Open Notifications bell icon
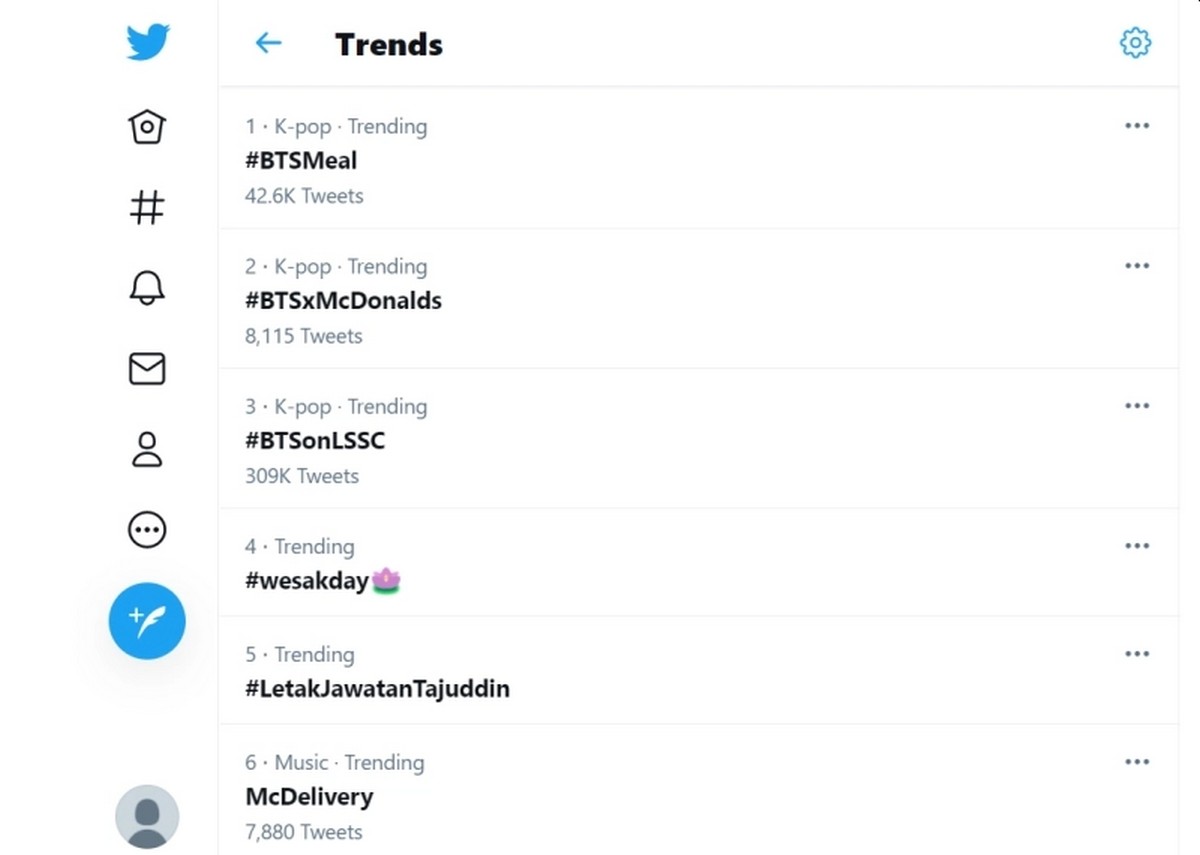1200x855 pixels. tap(147, 288)
